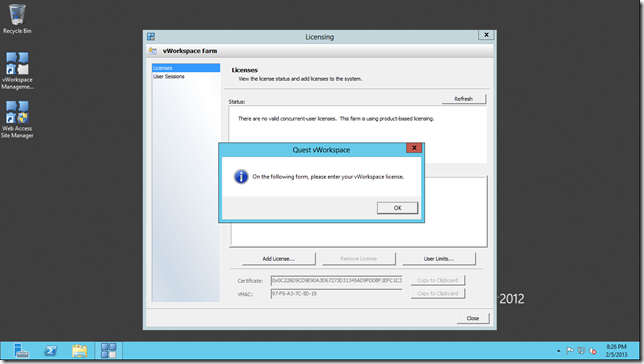Open the taskbar clock and date

pyautogui.click(x=616, y=350)
